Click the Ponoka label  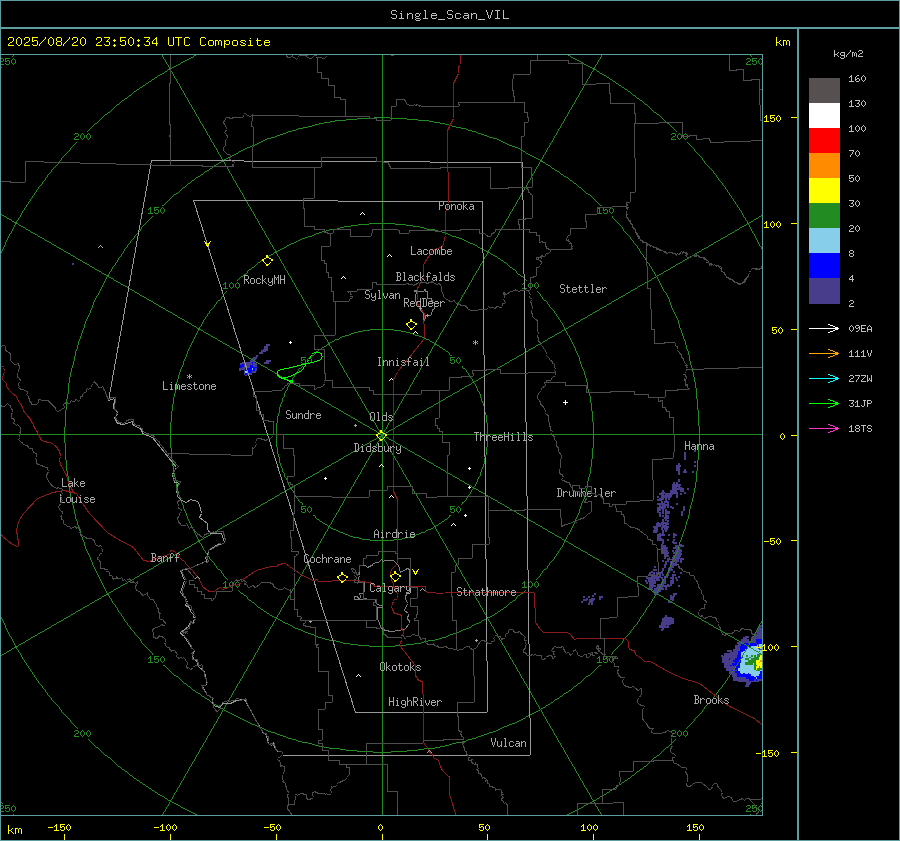[x=456, y=206]
